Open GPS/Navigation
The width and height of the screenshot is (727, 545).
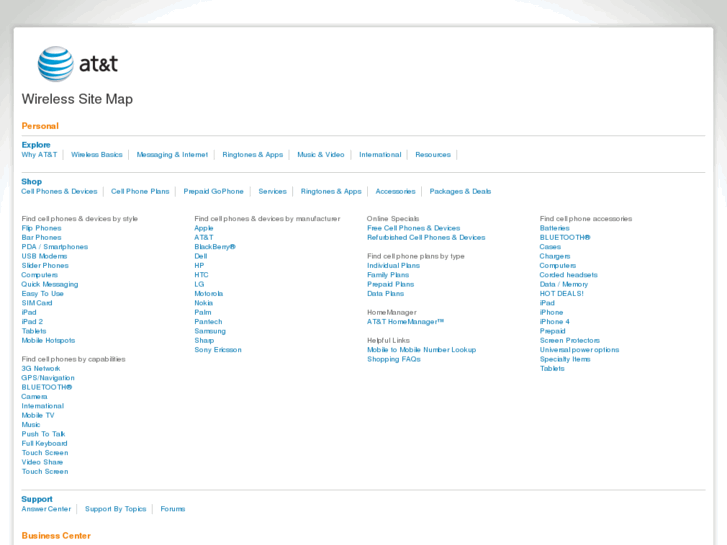click(x=48, y=378)
